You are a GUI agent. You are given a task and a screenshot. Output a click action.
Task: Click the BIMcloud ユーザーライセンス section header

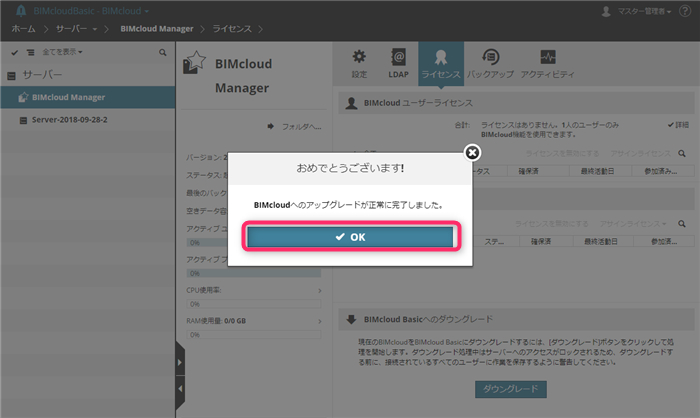coord(516,103)
